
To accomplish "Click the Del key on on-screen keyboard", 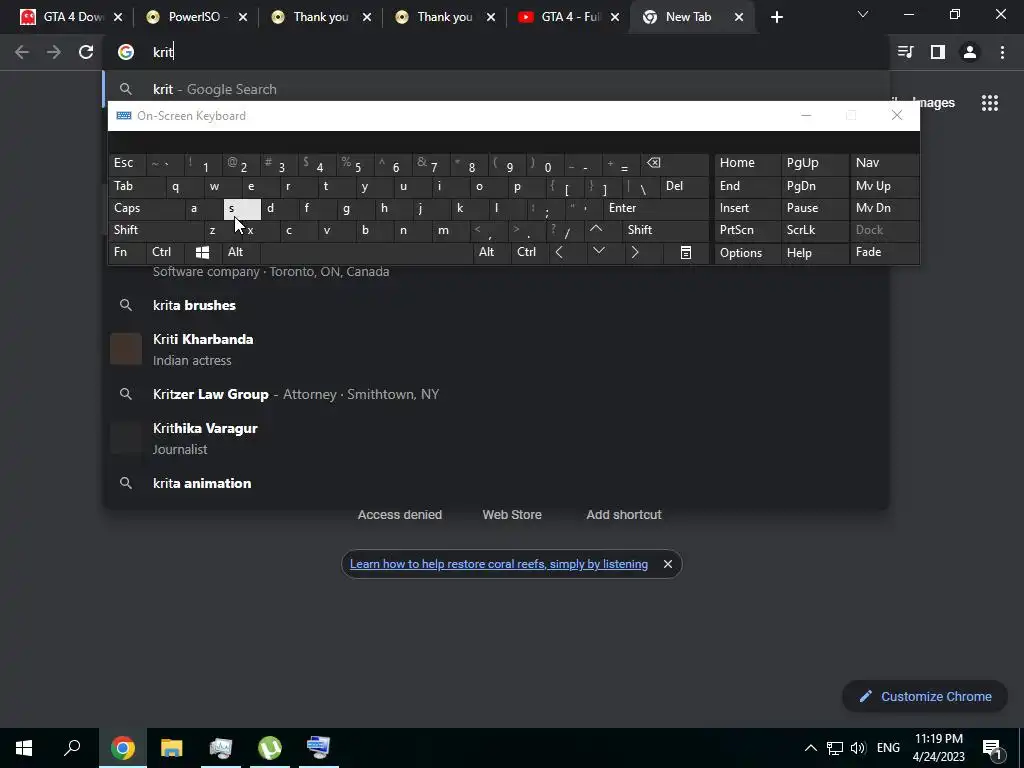I will (684, 186).
